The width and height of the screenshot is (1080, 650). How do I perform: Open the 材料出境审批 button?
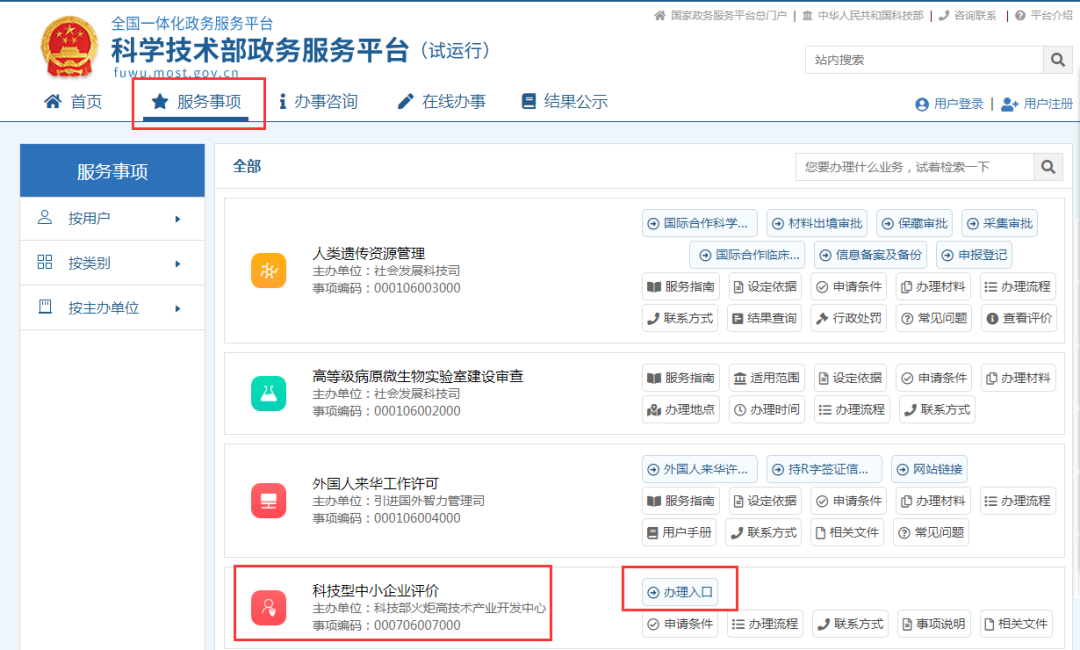click(817, 223)
